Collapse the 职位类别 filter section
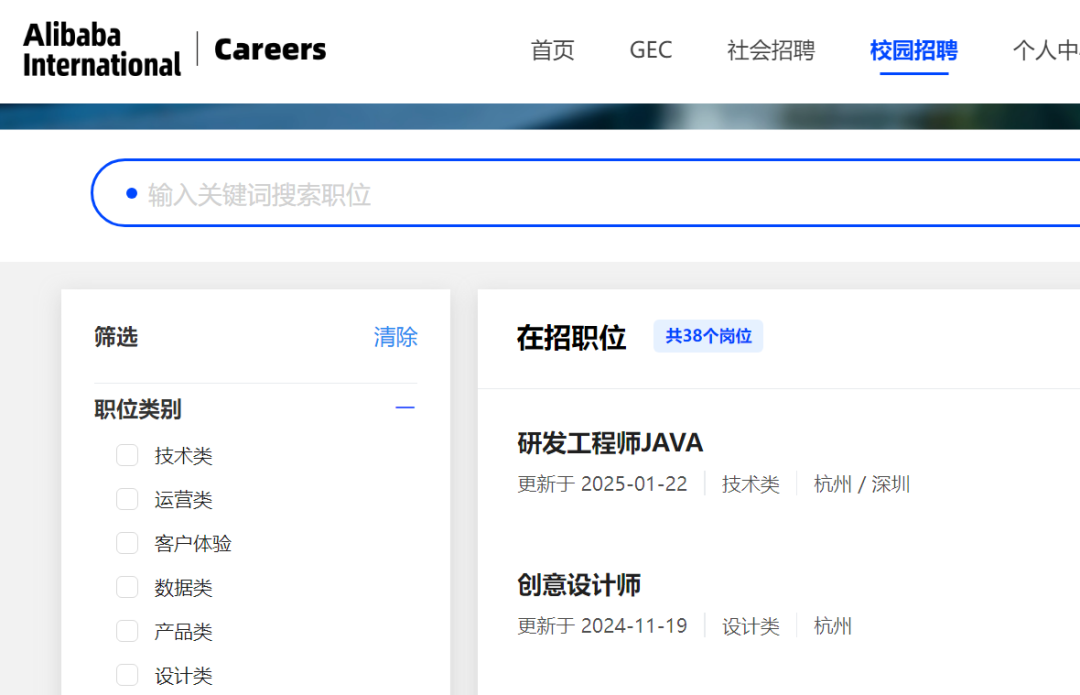The height and width of the screenshot is (695, 1080). (x=404, y=408)
